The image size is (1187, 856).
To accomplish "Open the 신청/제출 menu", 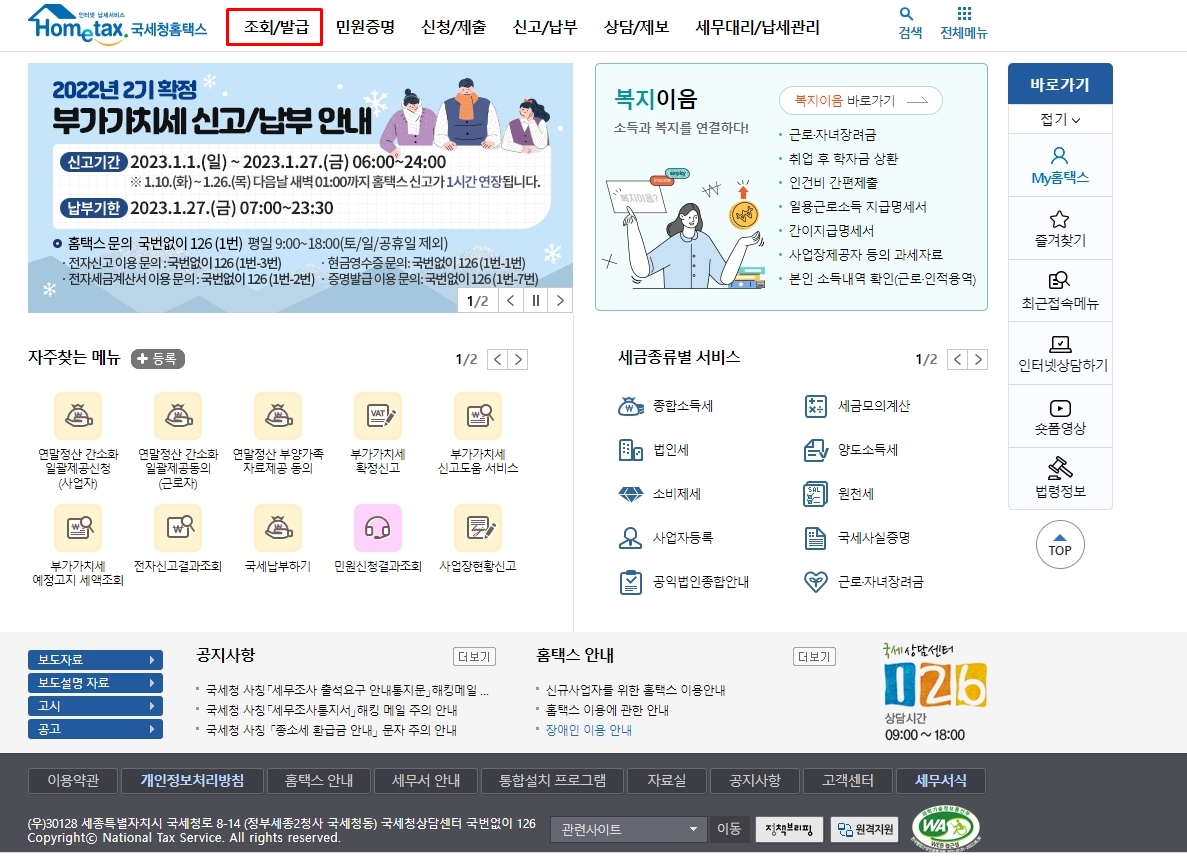I will 453,27.
